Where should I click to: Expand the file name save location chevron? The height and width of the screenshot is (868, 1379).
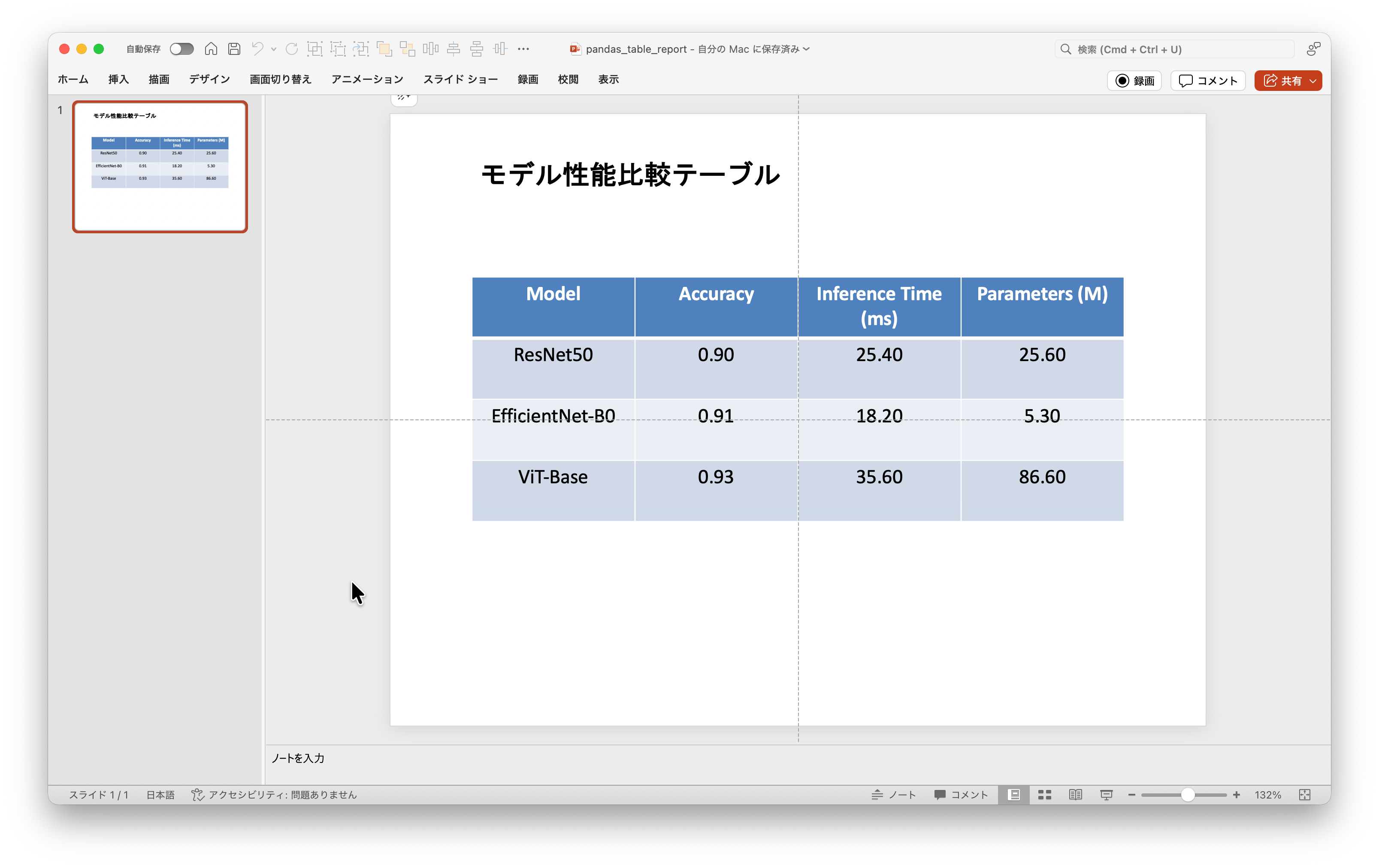[x=807, y=49]
